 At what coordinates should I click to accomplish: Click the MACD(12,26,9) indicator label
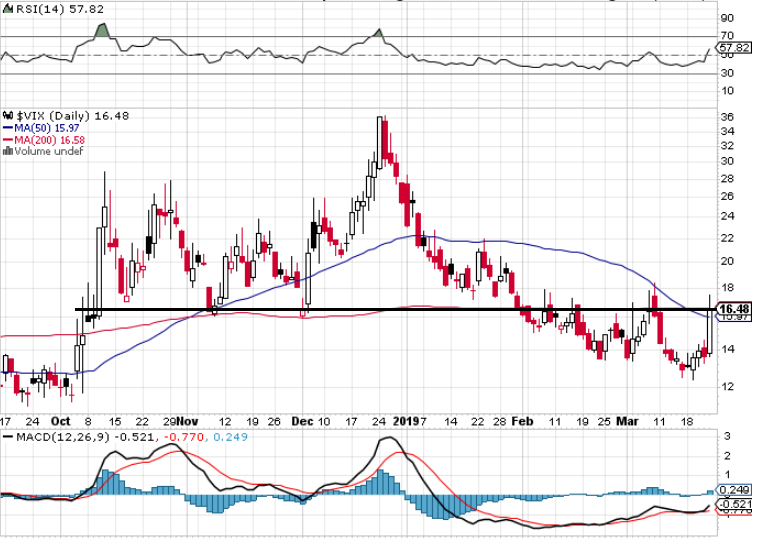[48, 438]
